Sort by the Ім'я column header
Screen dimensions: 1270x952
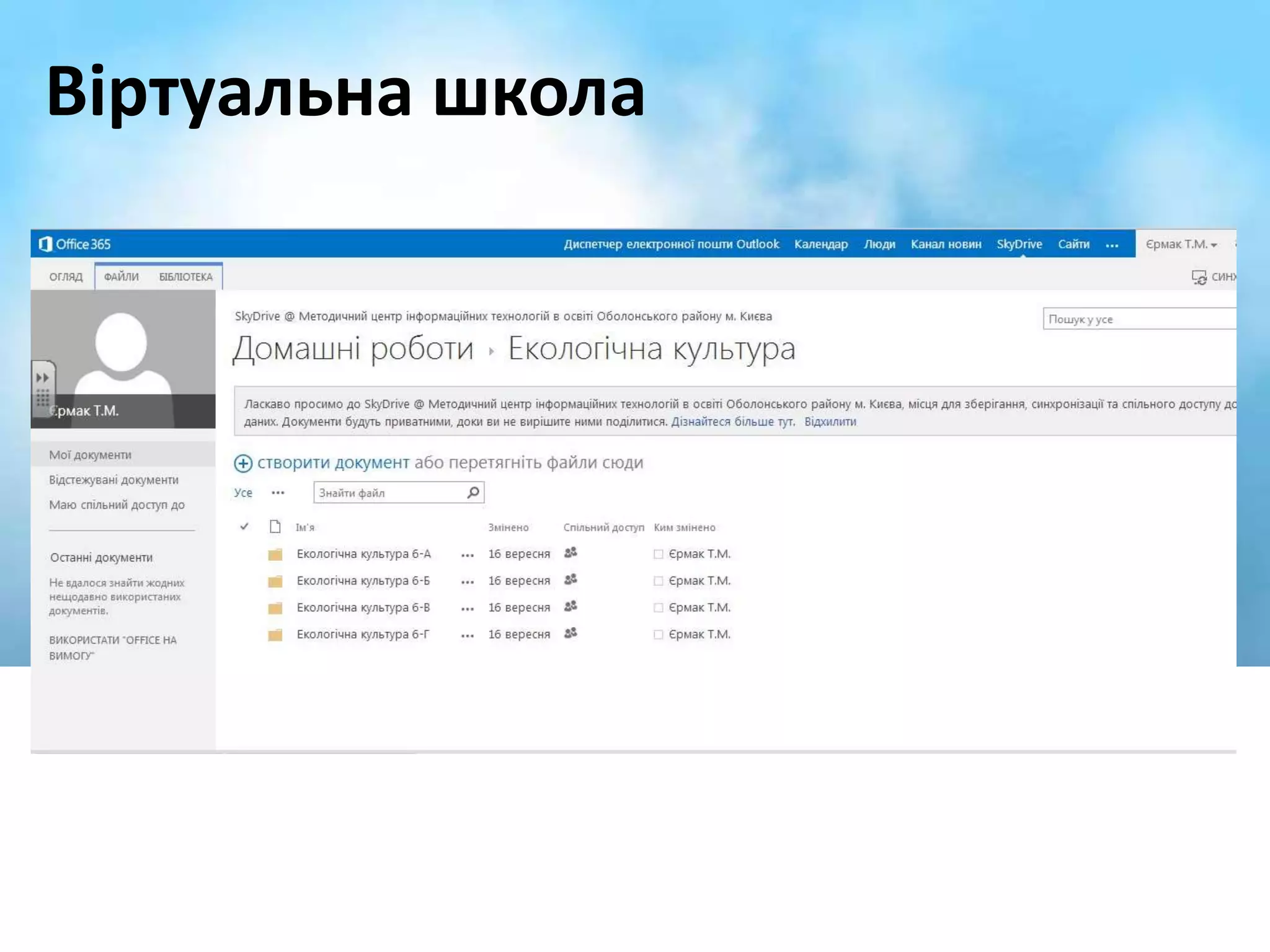305,527
